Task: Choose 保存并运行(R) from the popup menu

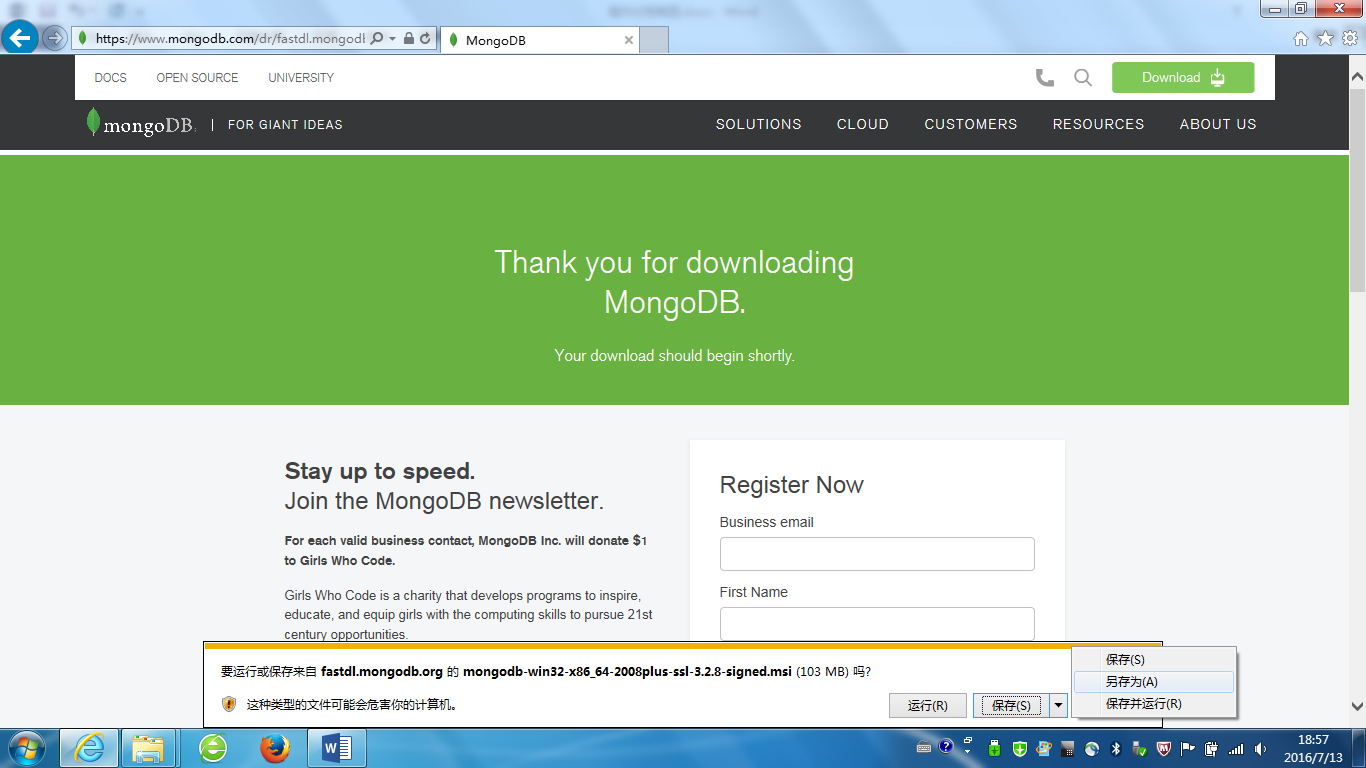Action: click(x=1154, y=704)
